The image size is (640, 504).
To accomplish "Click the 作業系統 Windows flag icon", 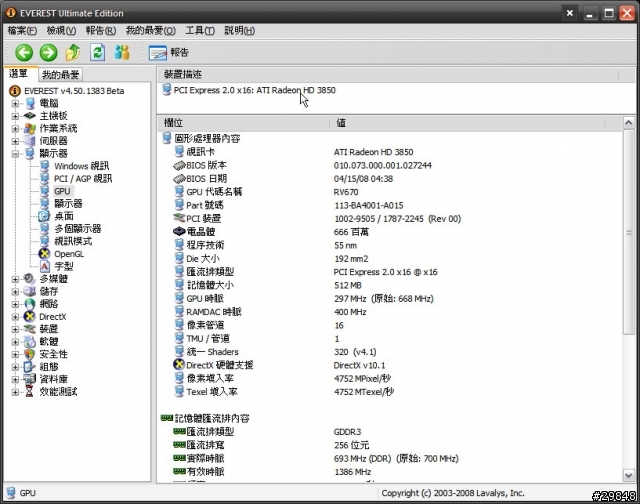I will [x=30, y=129].
